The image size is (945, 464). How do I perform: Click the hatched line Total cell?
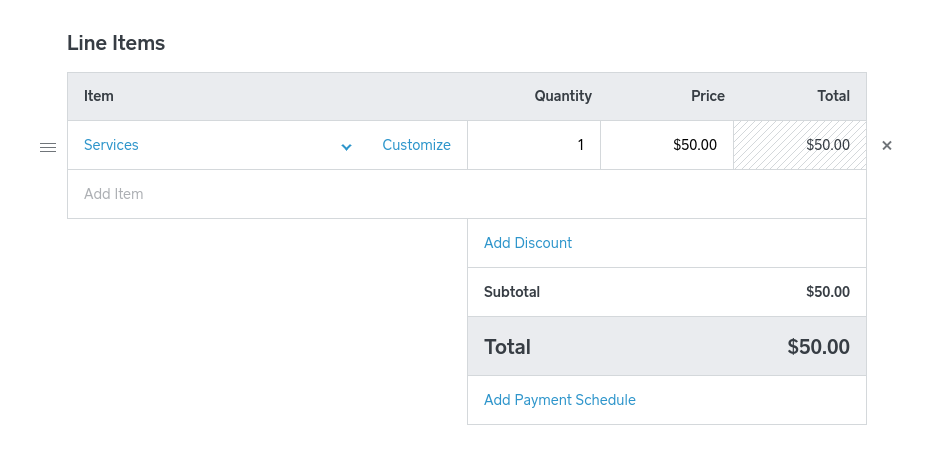click(x=800, y=145)
